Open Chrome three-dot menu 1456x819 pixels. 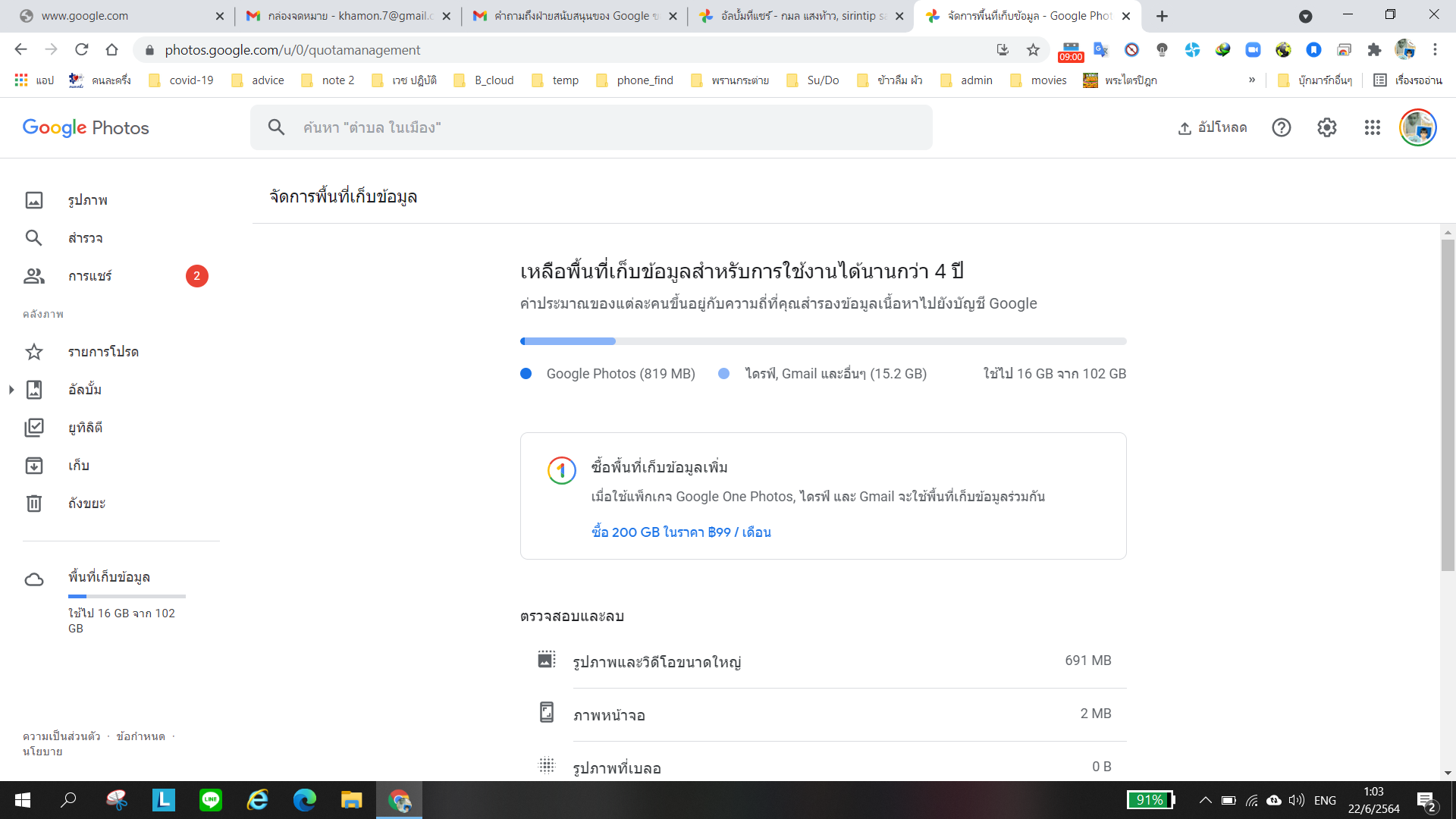click(x=1435, y=50)
